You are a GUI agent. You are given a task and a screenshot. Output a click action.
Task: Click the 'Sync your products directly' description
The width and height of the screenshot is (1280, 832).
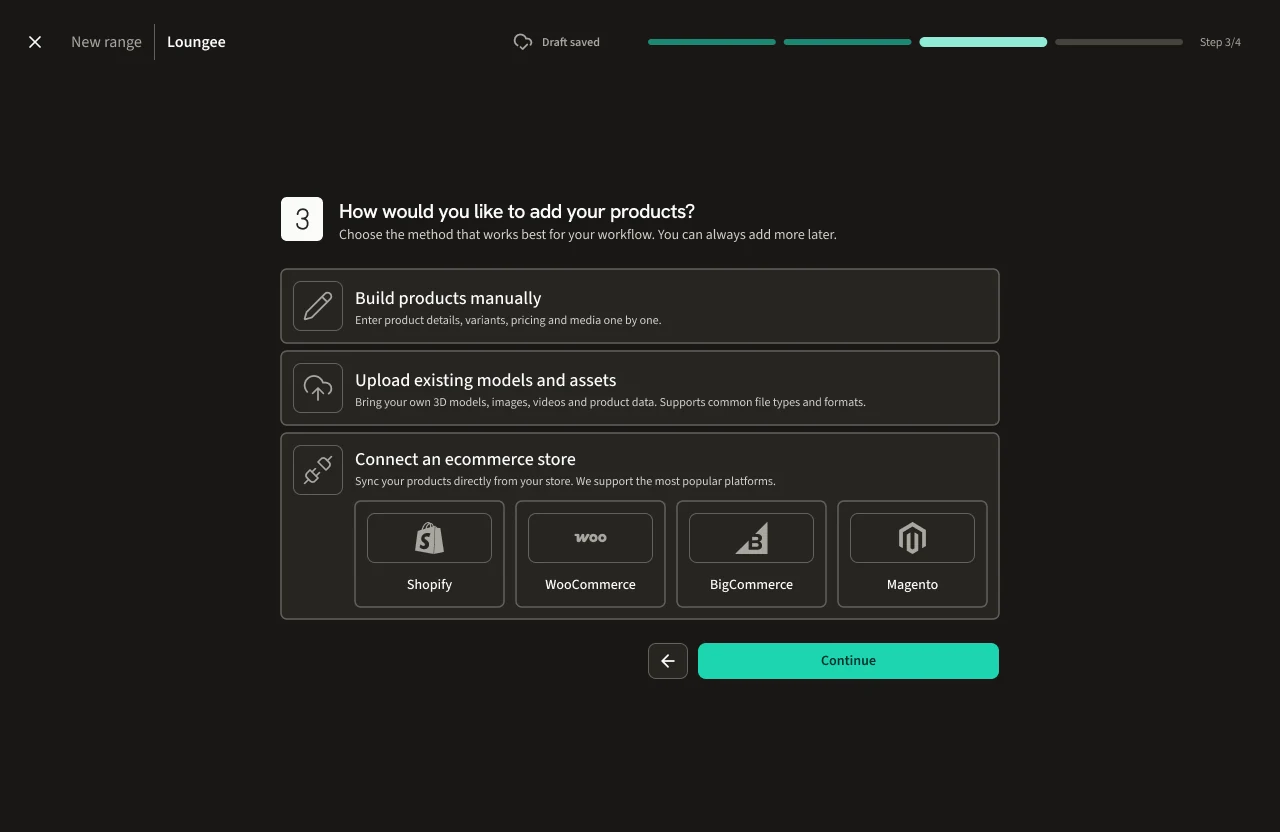tap(565, 481)
